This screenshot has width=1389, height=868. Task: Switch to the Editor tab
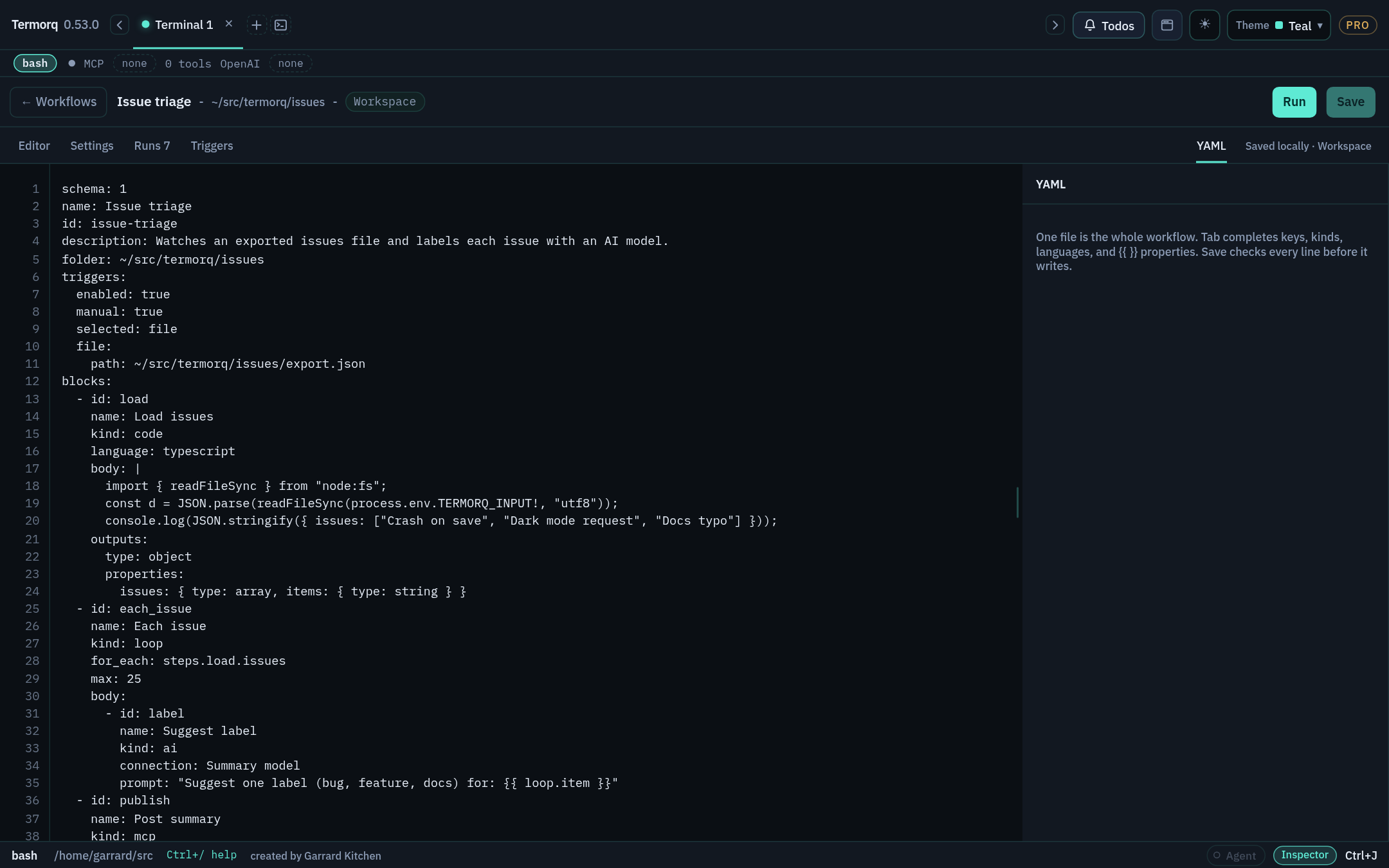pos(34,146)
